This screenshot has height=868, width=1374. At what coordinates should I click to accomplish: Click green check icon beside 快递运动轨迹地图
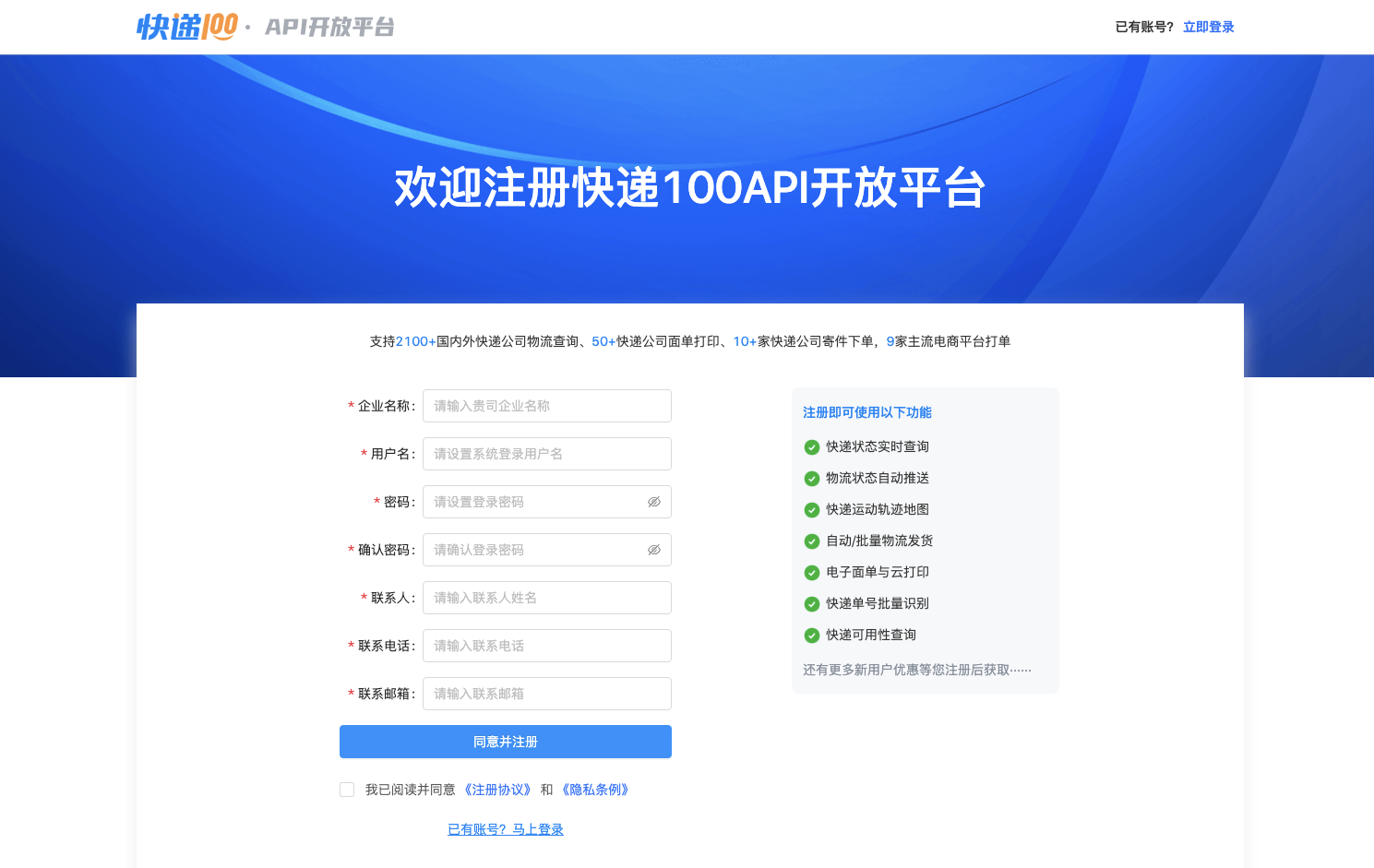(812, 510)
